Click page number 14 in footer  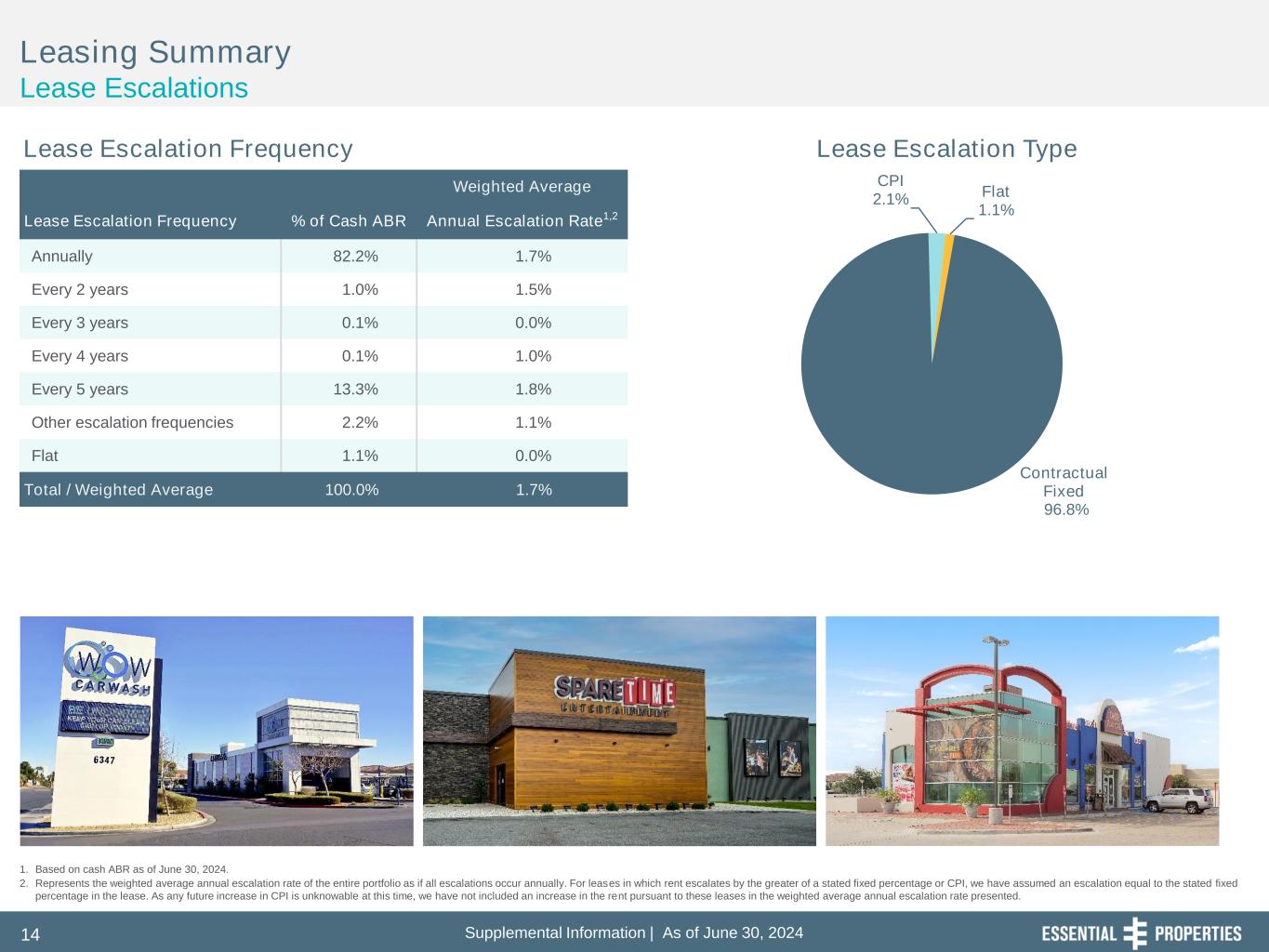pos(30,935)
